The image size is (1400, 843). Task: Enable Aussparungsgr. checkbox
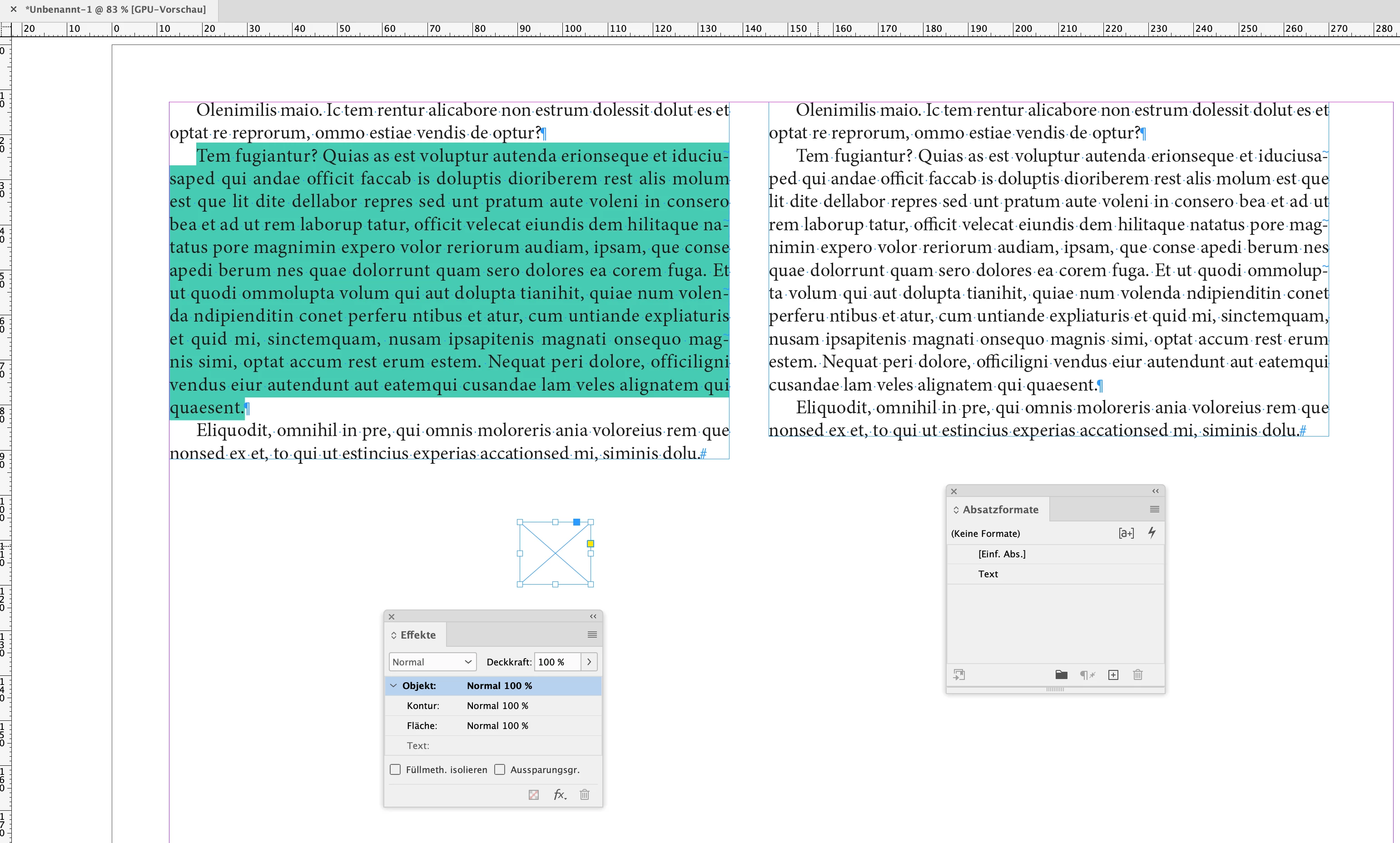coord(500,769)
